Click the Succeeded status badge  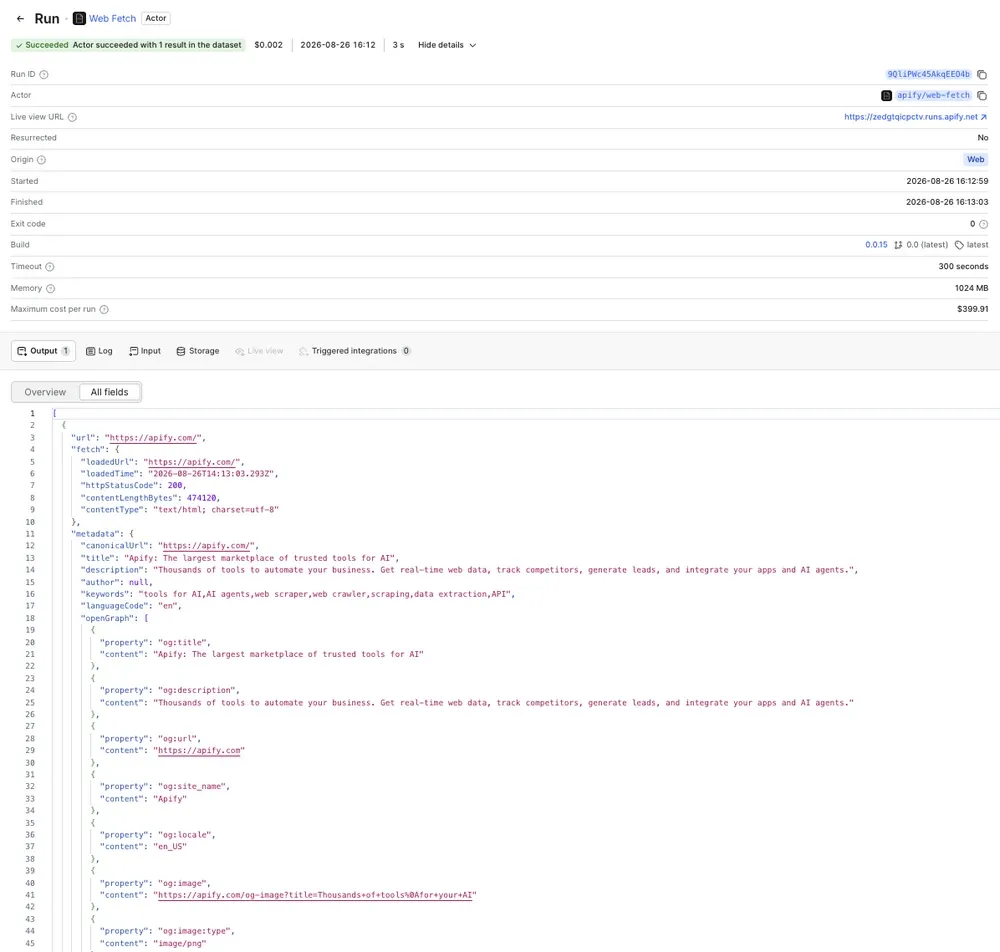click(x=128, y=45)
